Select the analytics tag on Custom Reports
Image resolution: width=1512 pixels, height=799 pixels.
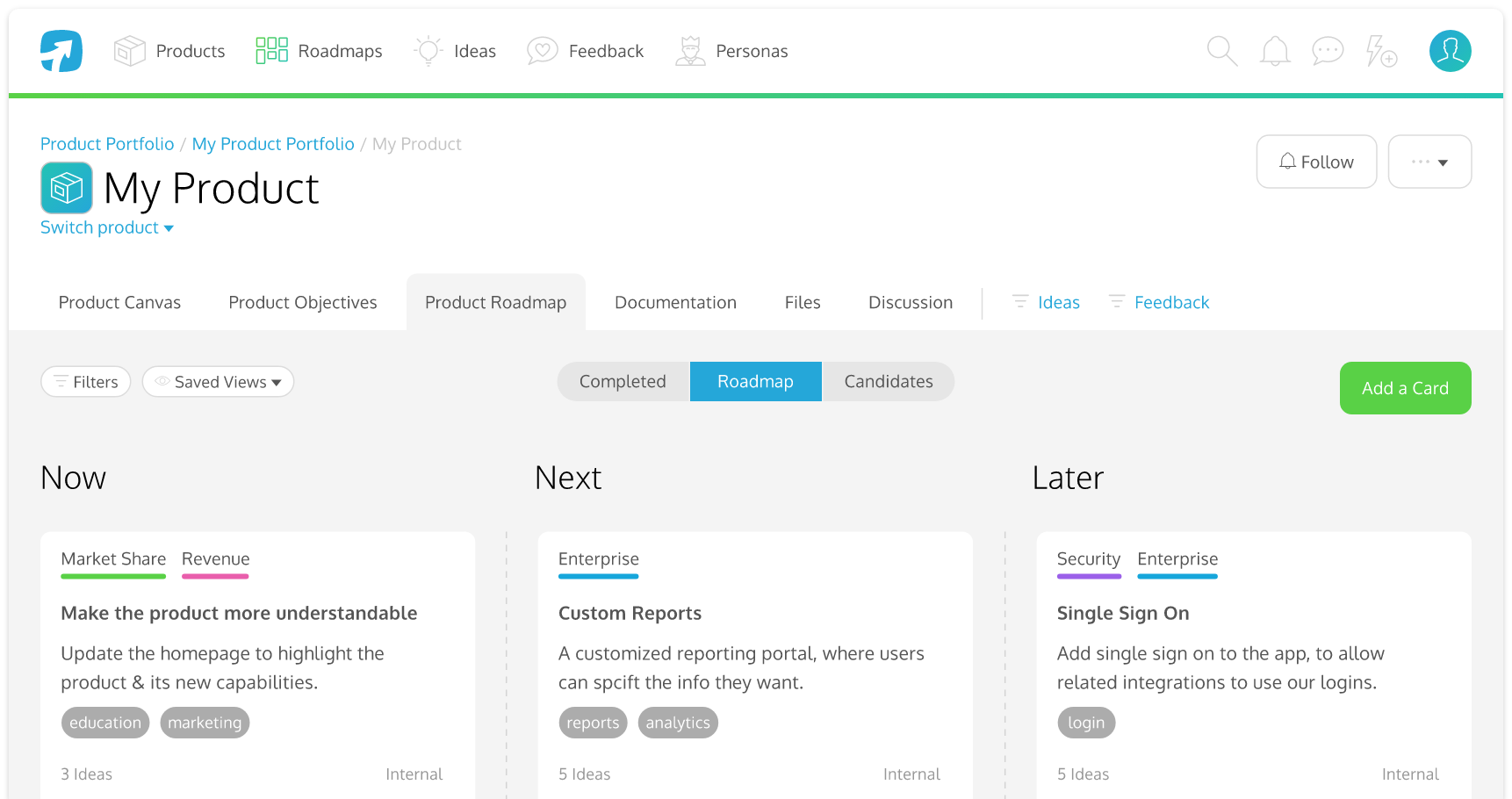[x=678, y=723]
